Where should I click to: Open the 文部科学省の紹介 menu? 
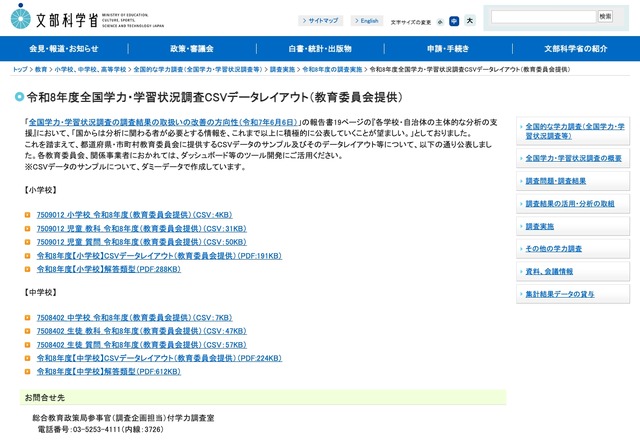click(576, 49)
